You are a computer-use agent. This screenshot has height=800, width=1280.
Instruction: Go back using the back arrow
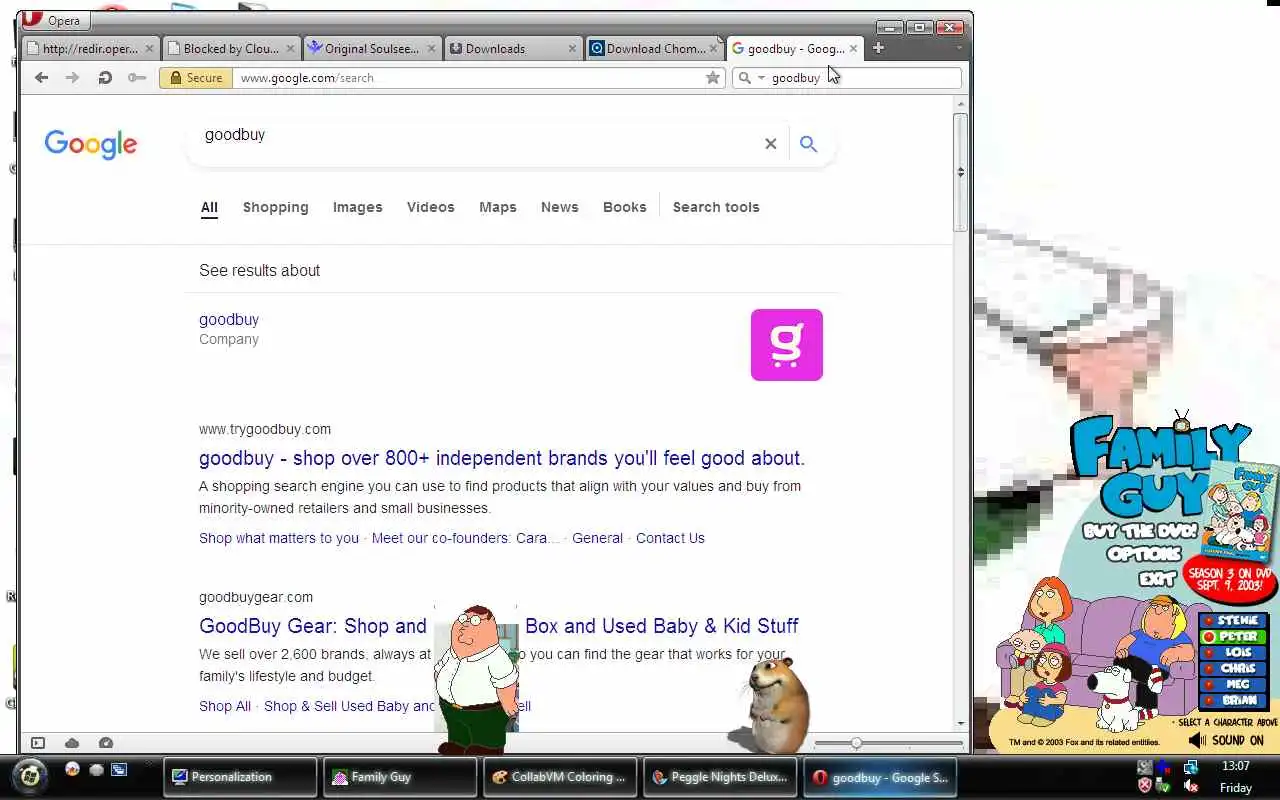[x=41, y=77]
